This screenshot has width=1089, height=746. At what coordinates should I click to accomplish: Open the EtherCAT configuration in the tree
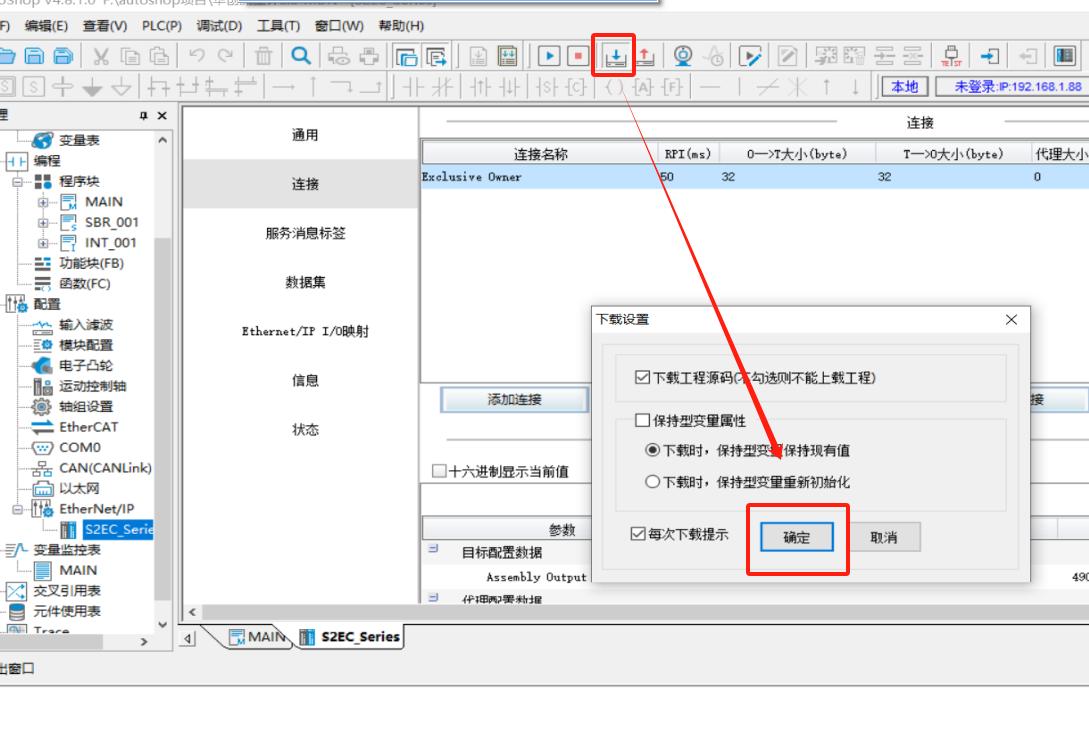point(88,427)
